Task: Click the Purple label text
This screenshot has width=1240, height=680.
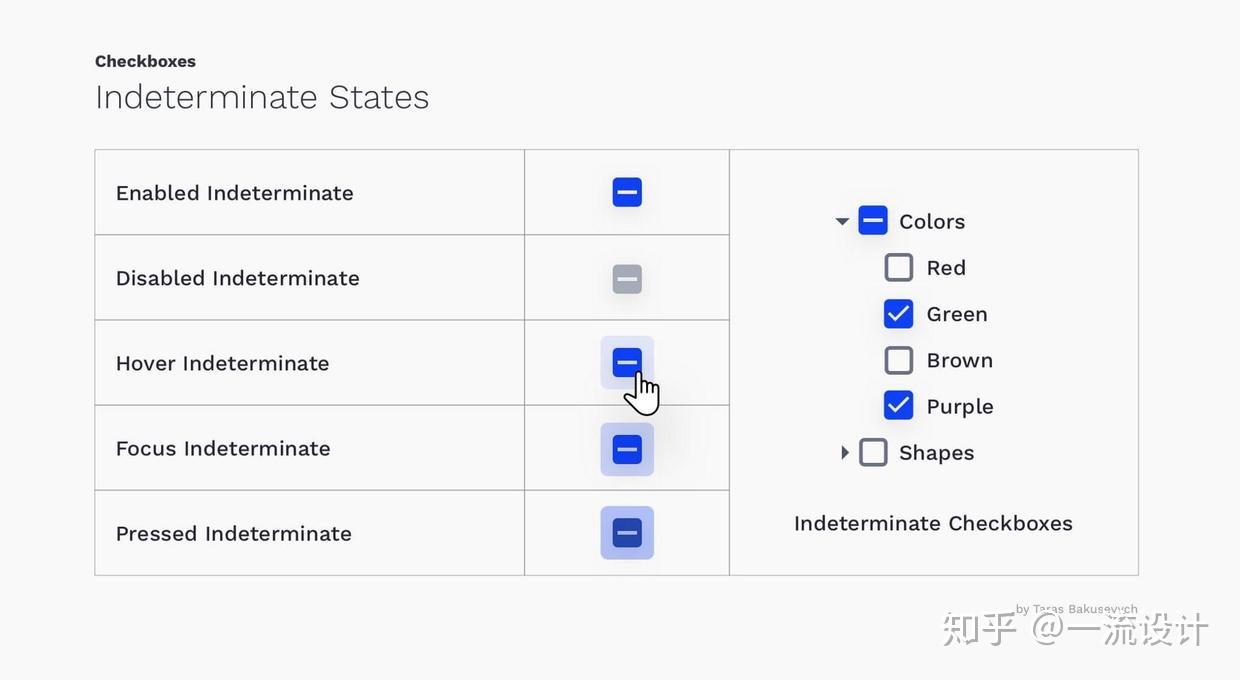Action: click(960, 407)
